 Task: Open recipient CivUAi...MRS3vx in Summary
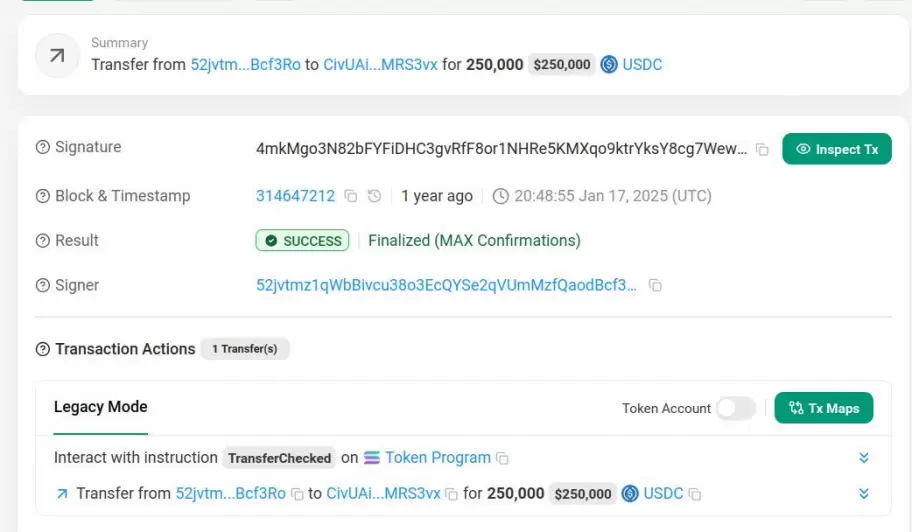pyautogui.click(x=380, y=65)
